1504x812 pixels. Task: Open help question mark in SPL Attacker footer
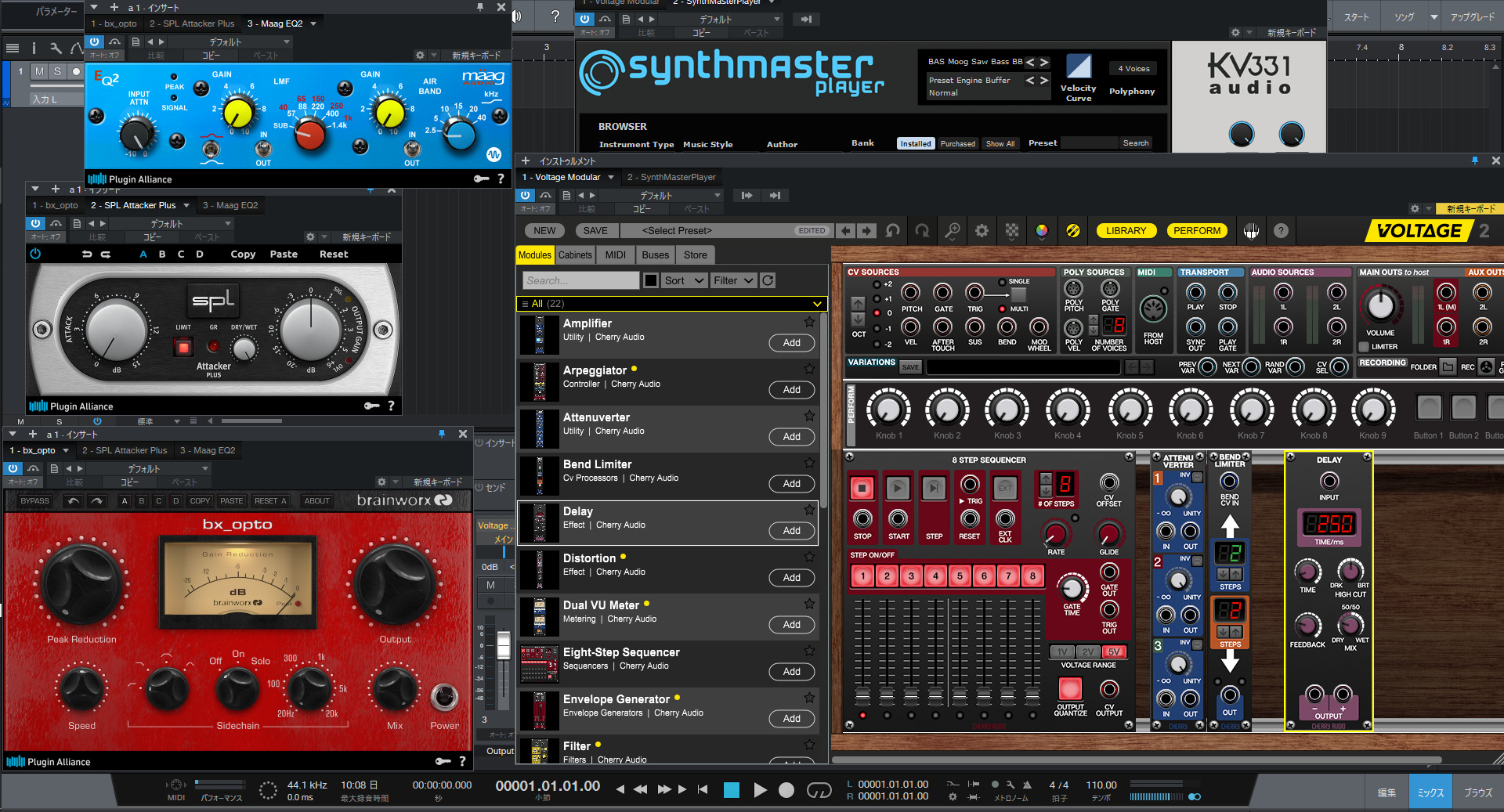click(x=391, y=406)
